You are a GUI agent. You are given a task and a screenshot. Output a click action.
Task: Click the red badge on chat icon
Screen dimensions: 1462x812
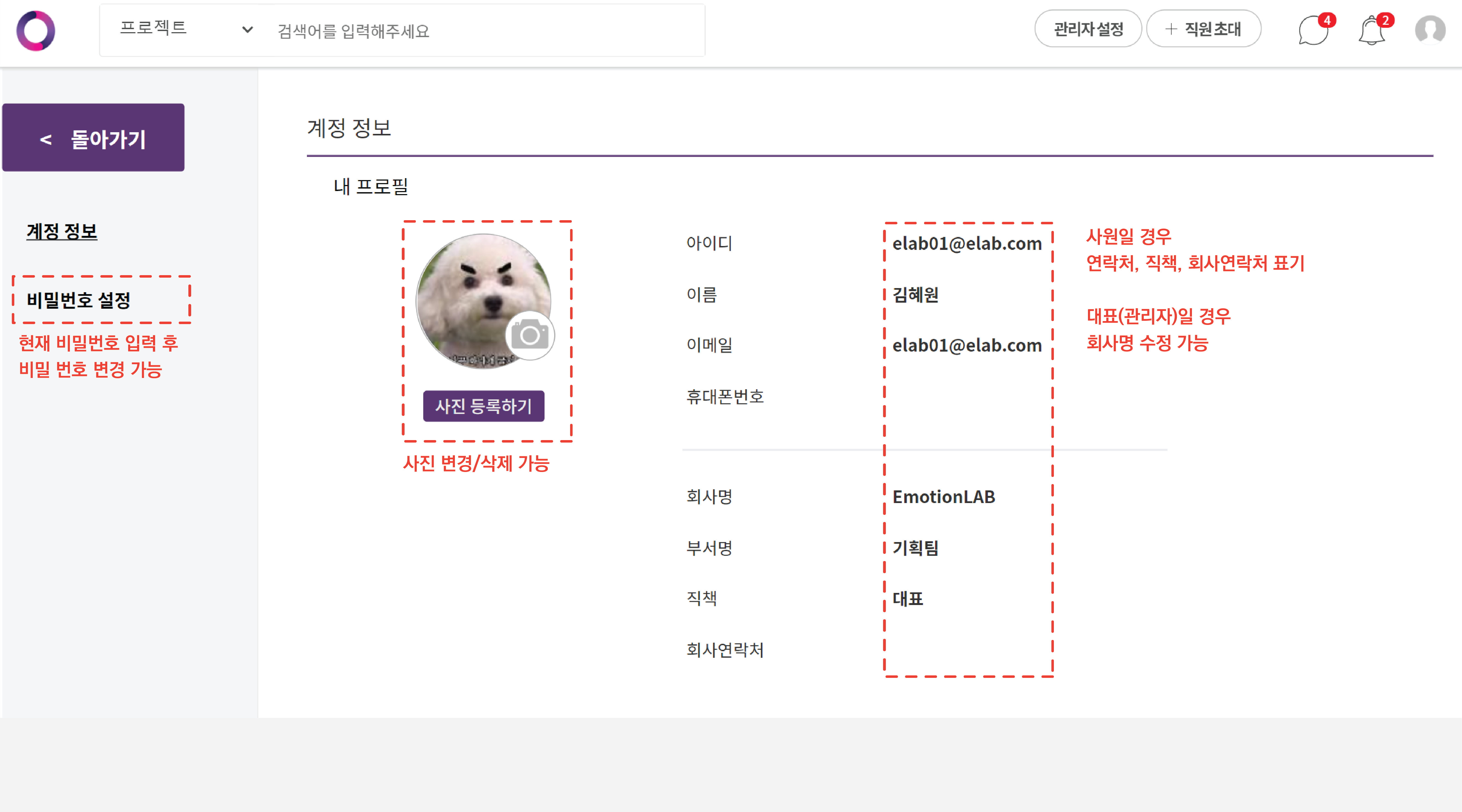[1327, 20]
